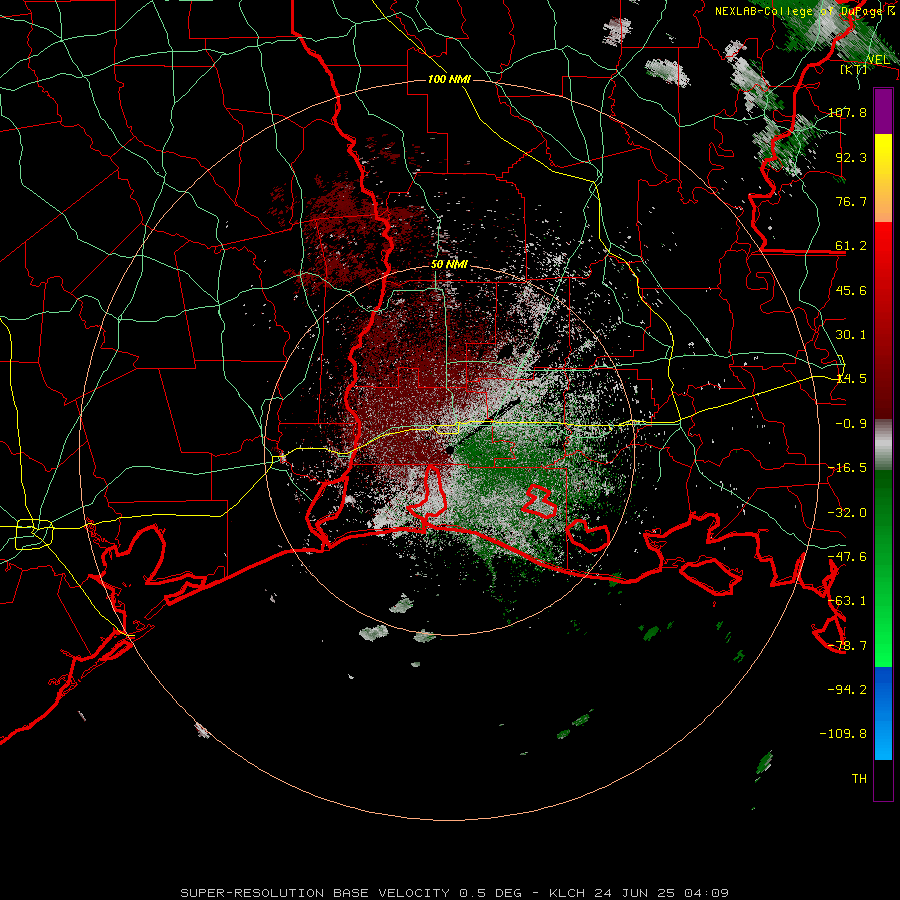Click the 76.7 value on velocity scale
This screenshot has width=900, height=900.
pyautogui.click(x=851, y=201)
